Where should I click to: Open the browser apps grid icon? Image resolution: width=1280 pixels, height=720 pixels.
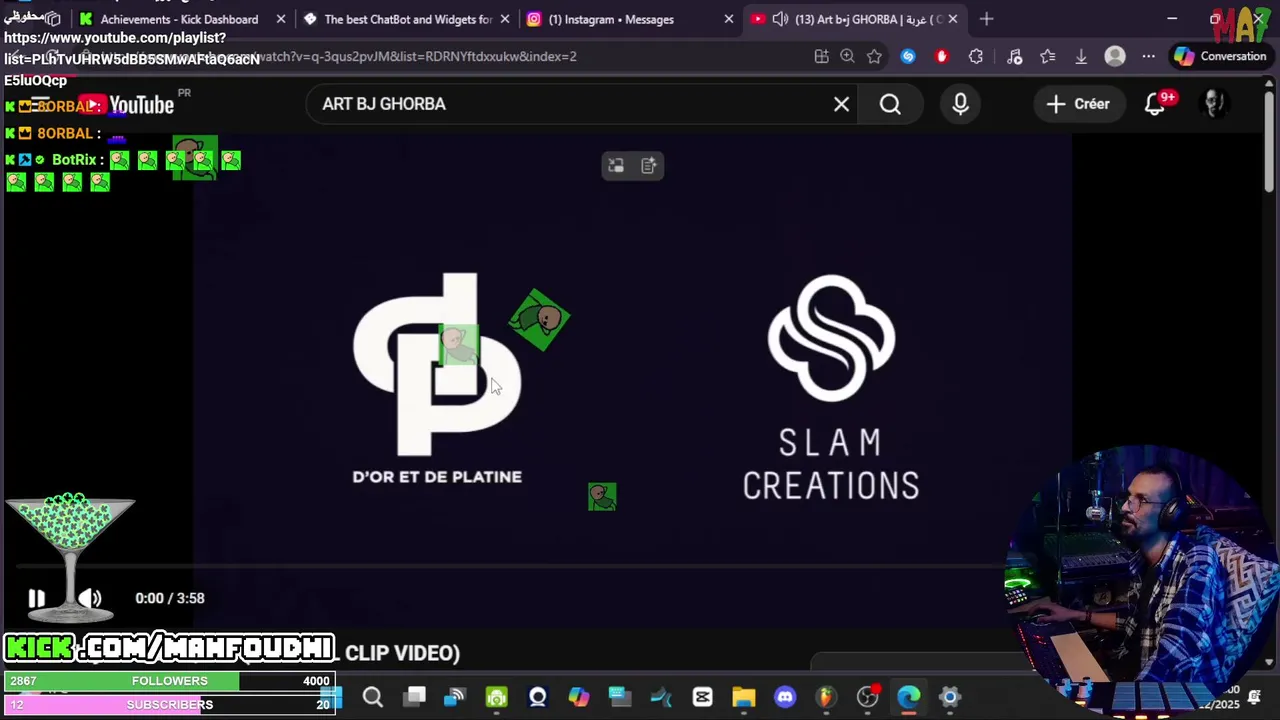[x=821, y=57]
